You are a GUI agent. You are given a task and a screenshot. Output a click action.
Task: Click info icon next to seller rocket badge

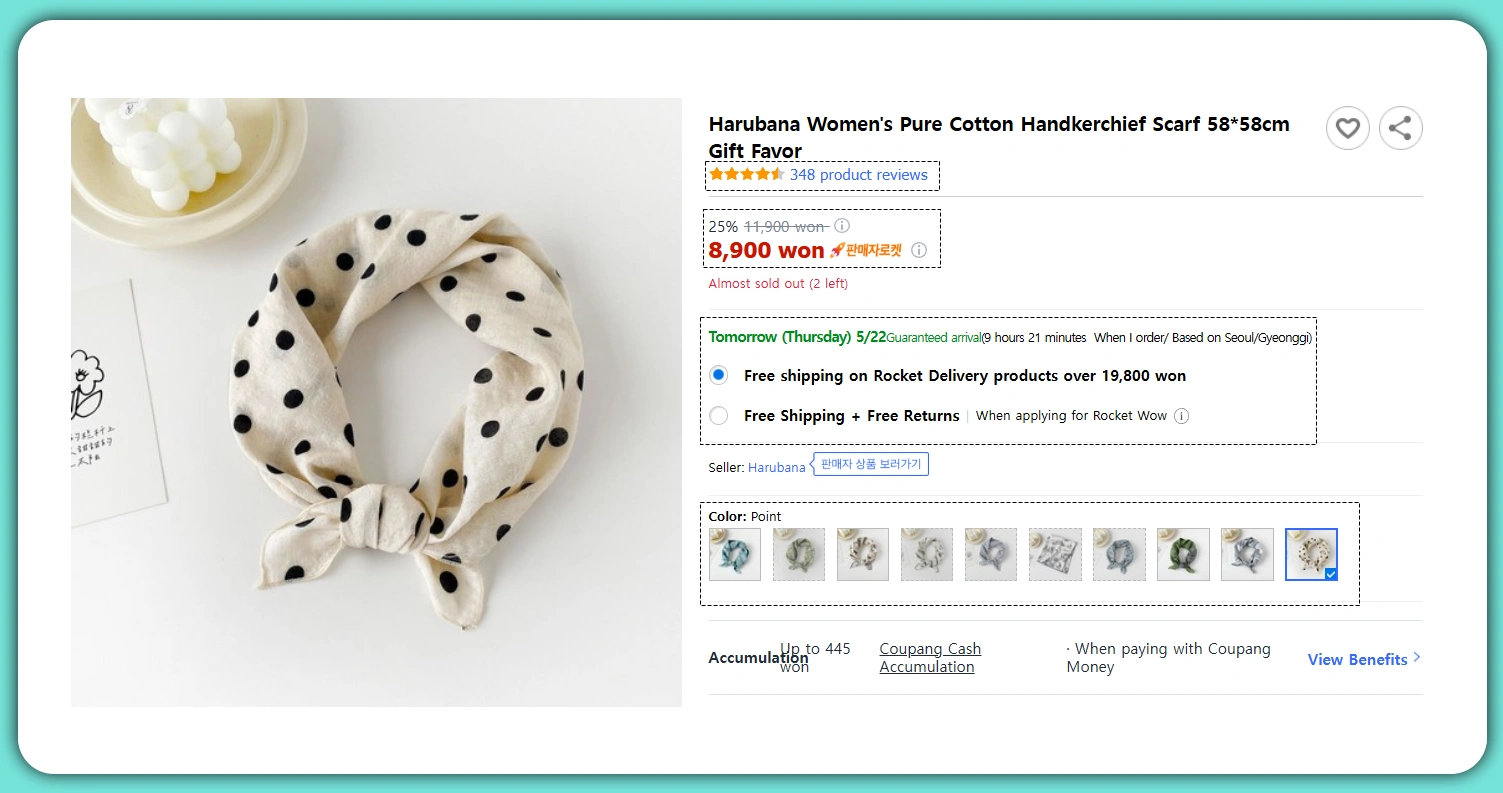point(919,250)
